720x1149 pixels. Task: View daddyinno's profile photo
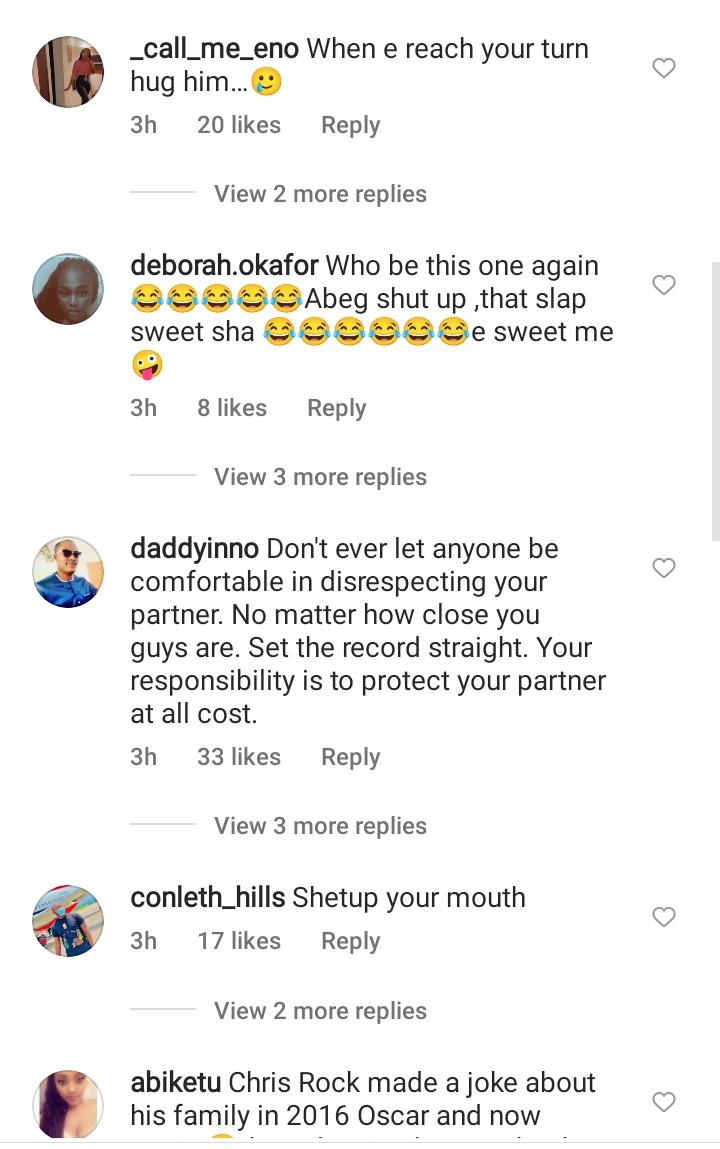(68, 572)
